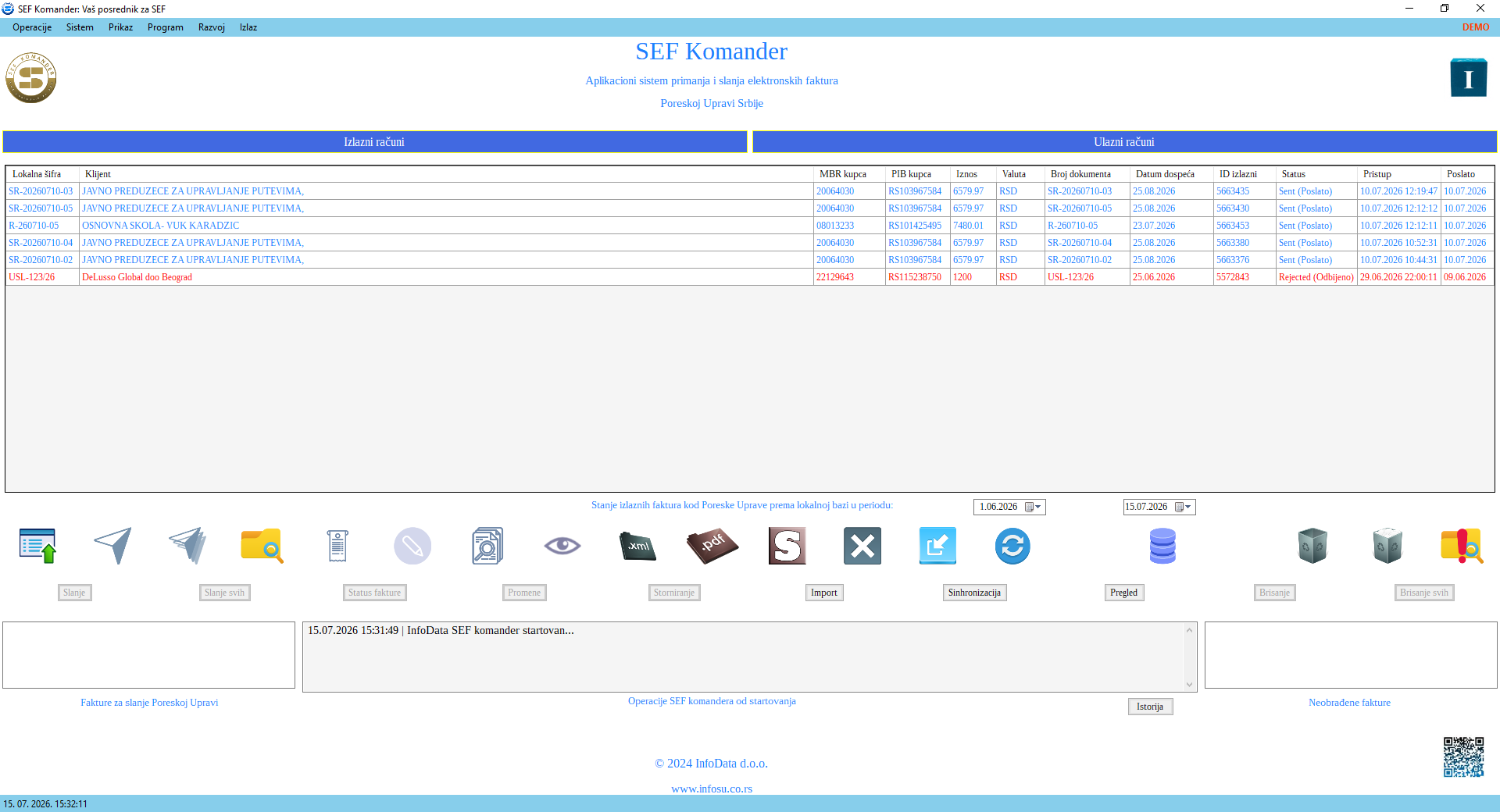
Task: Click the .pdf export icon
Action: 712,546
